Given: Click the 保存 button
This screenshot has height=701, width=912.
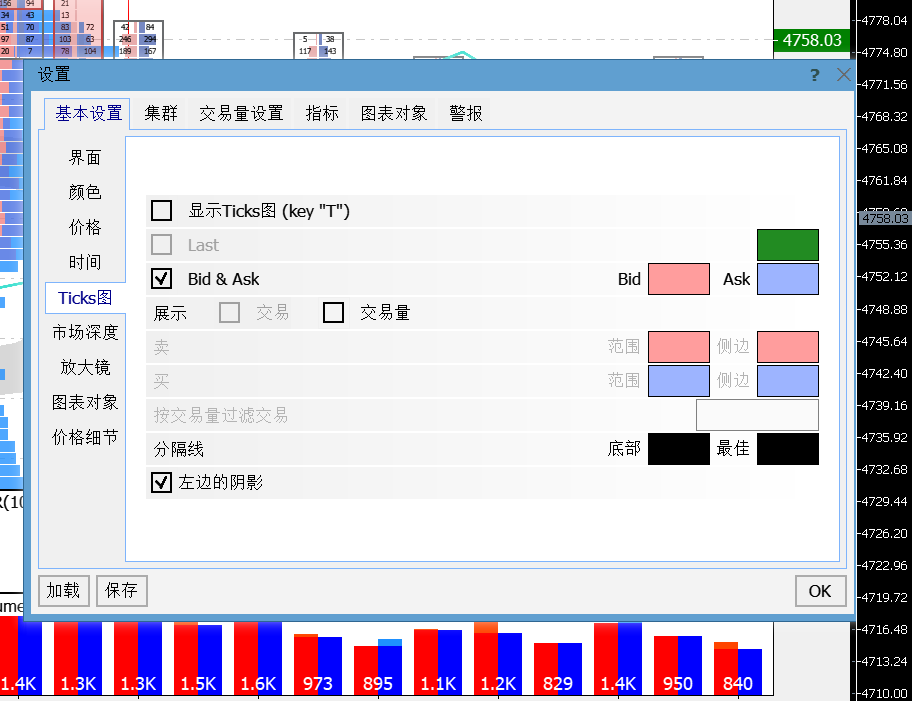Looking at the screenshot, I should (x=121, y=591).
